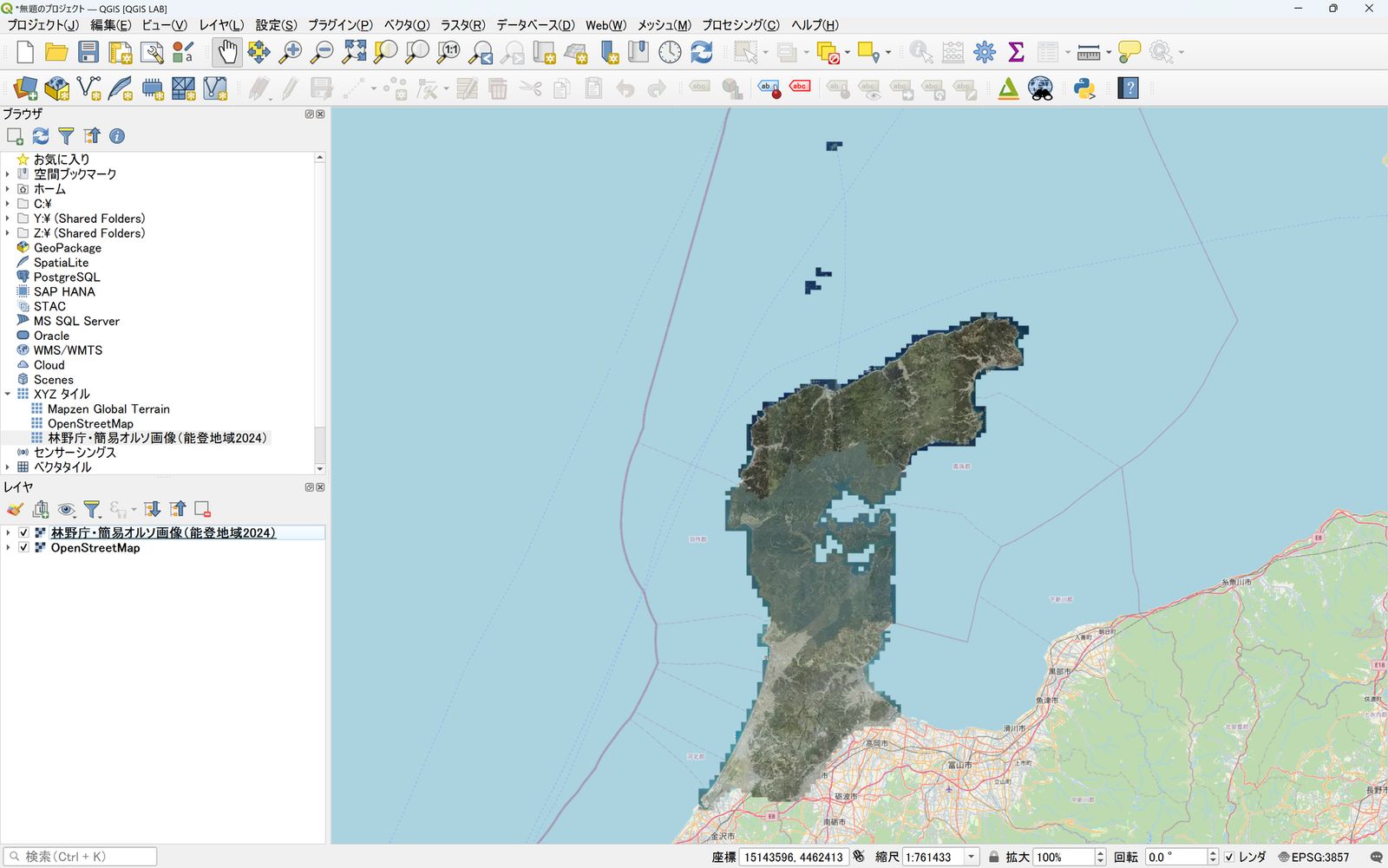Select the PostgreSQL browser entry
Image resolution: width=1388 pixels, height=868 pixels.
(x=67, y=277)
